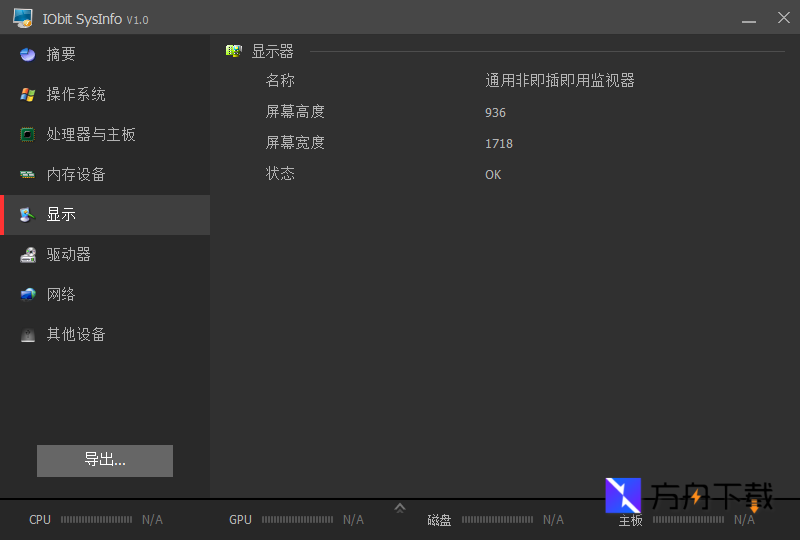This screenshot has width=800, height=540.
Task: Click the 名称 field label
Action: 280,81
